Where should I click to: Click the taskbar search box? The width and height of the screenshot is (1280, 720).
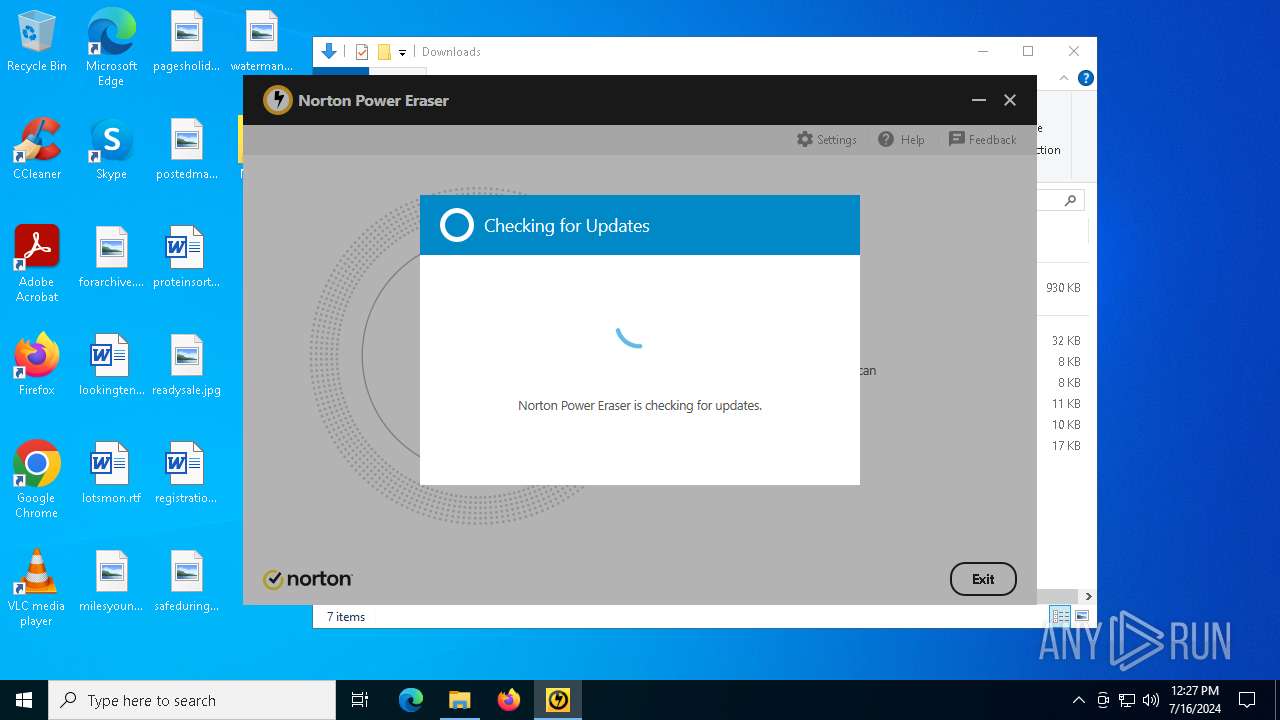192,700
